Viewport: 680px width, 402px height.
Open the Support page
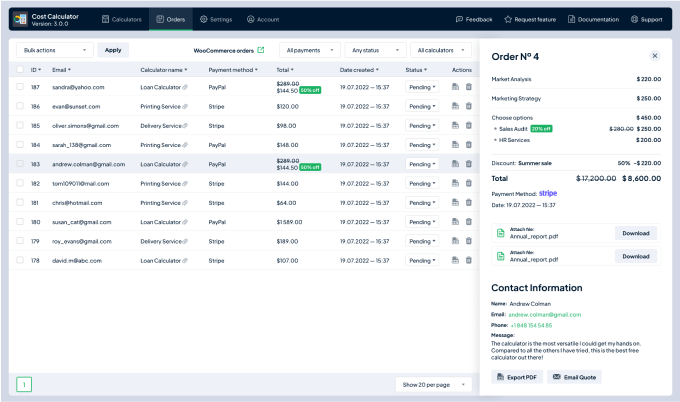645,19
